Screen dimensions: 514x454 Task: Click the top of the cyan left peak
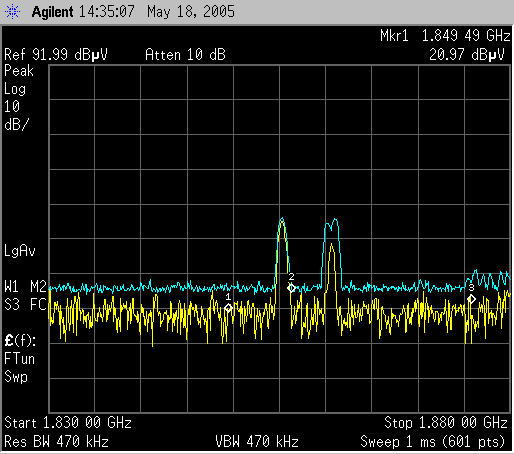pyautogui.click(x=282, y=218)
